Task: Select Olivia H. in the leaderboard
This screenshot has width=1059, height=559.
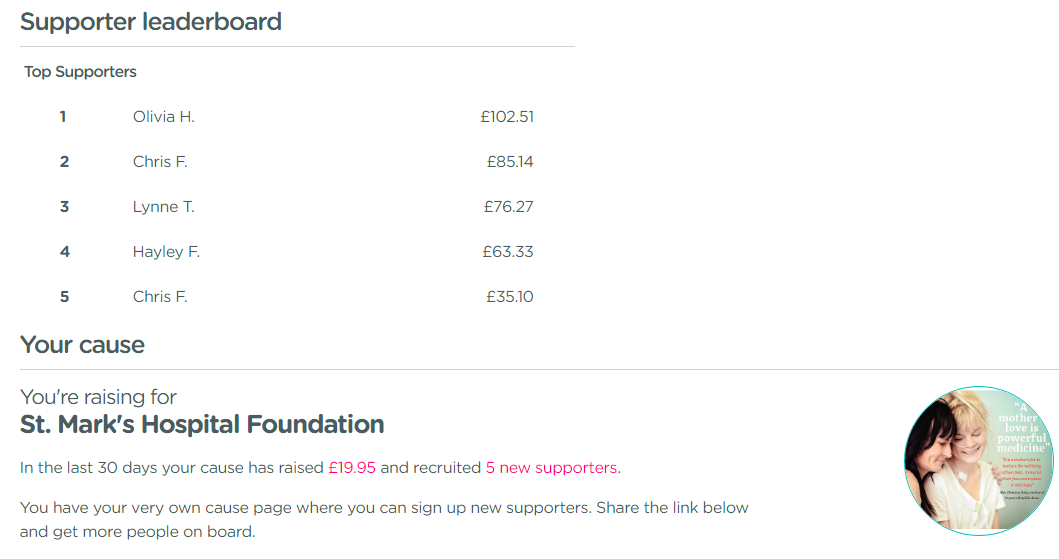Action: pos(163,117)
